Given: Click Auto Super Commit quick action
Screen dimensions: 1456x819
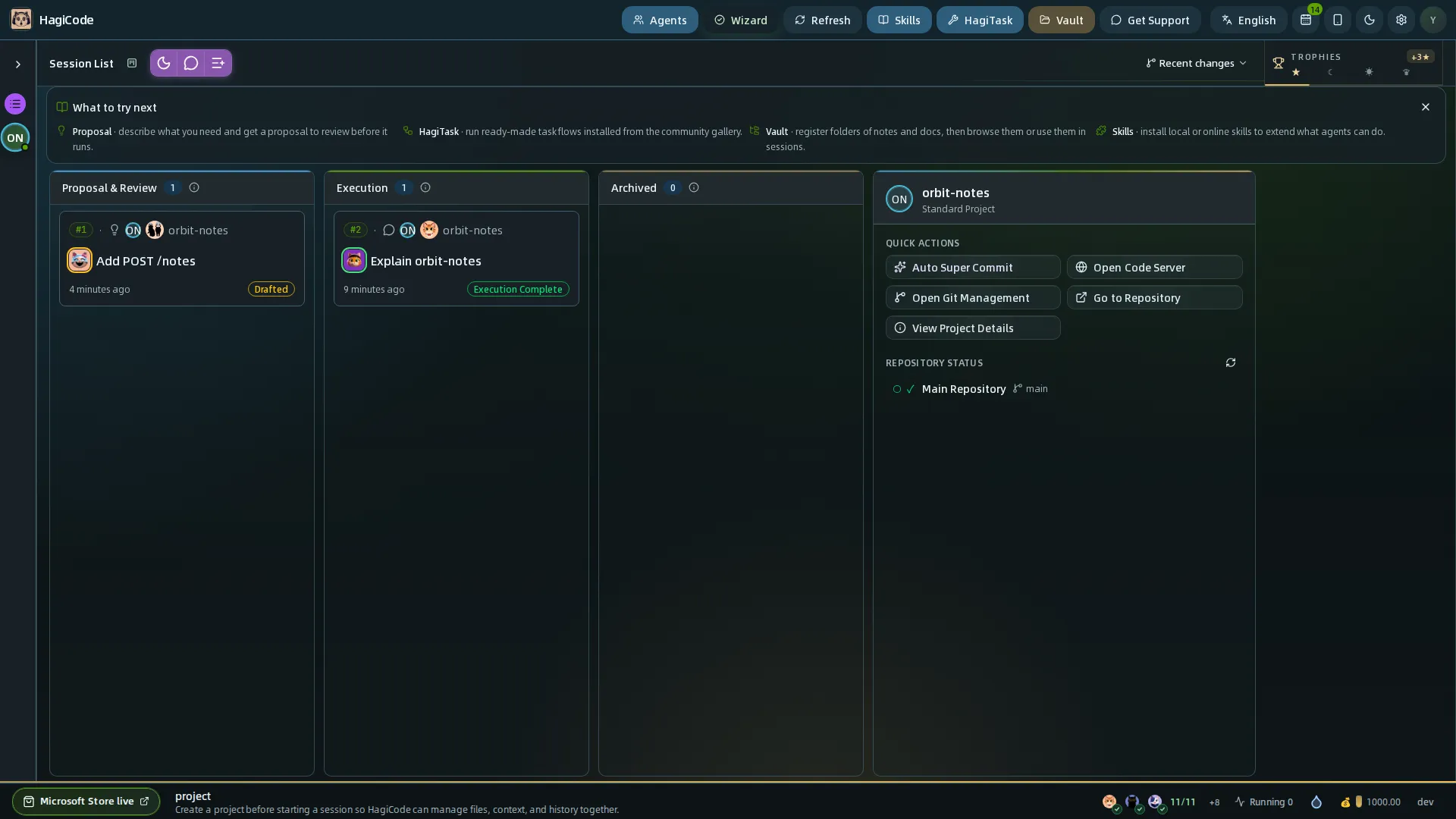Looking at the screenshot, I should tap(973, 267).
